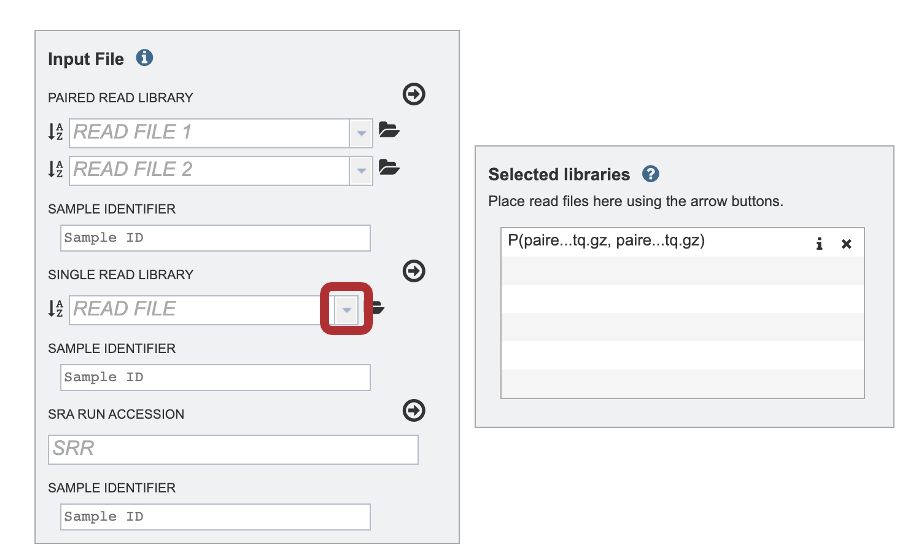Open folder browser for single READ FILE

tap(379, 308)
